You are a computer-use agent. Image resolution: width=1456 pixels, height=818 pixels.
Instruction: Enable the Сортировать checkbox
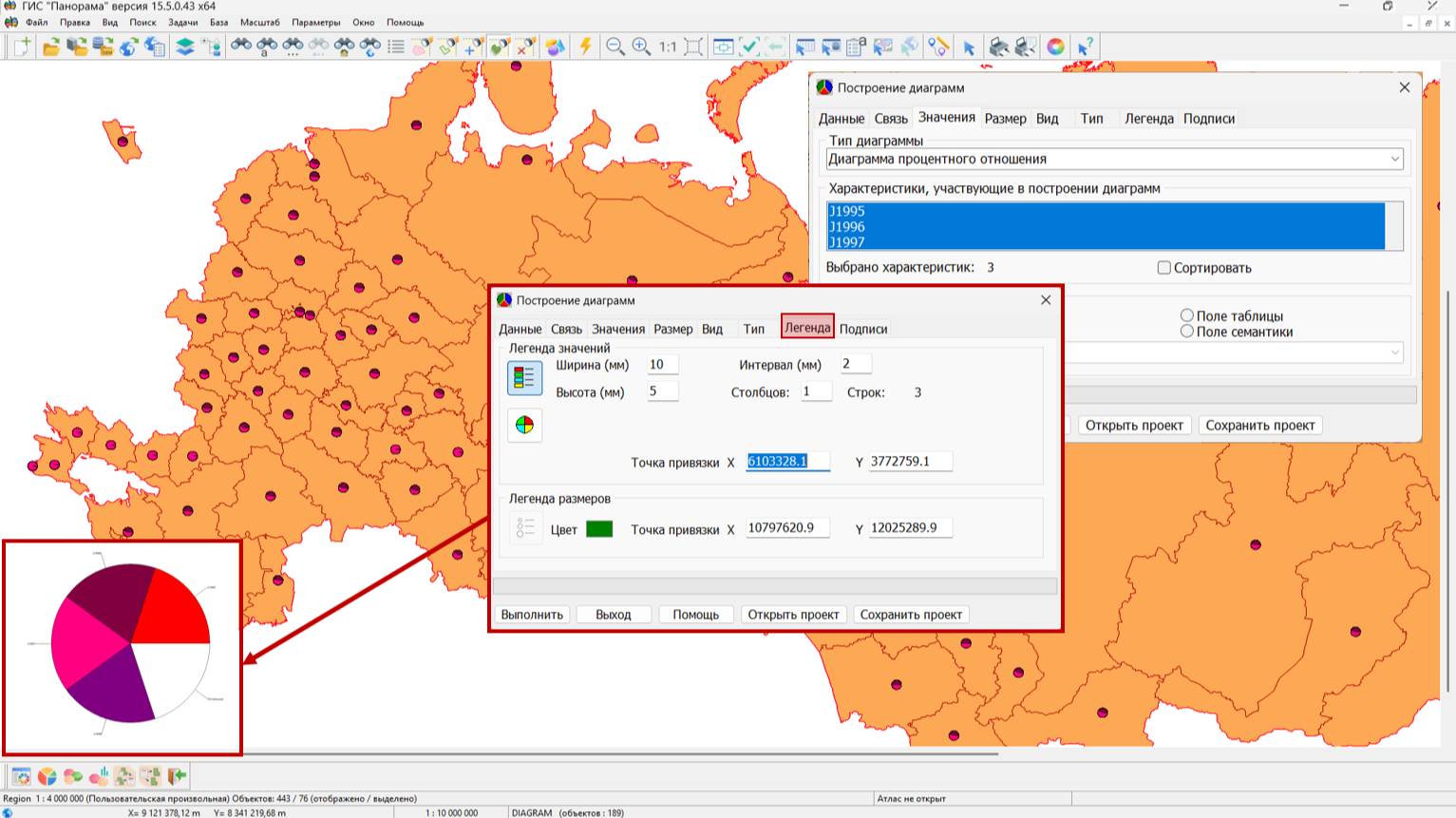(x=1163, y=268)
